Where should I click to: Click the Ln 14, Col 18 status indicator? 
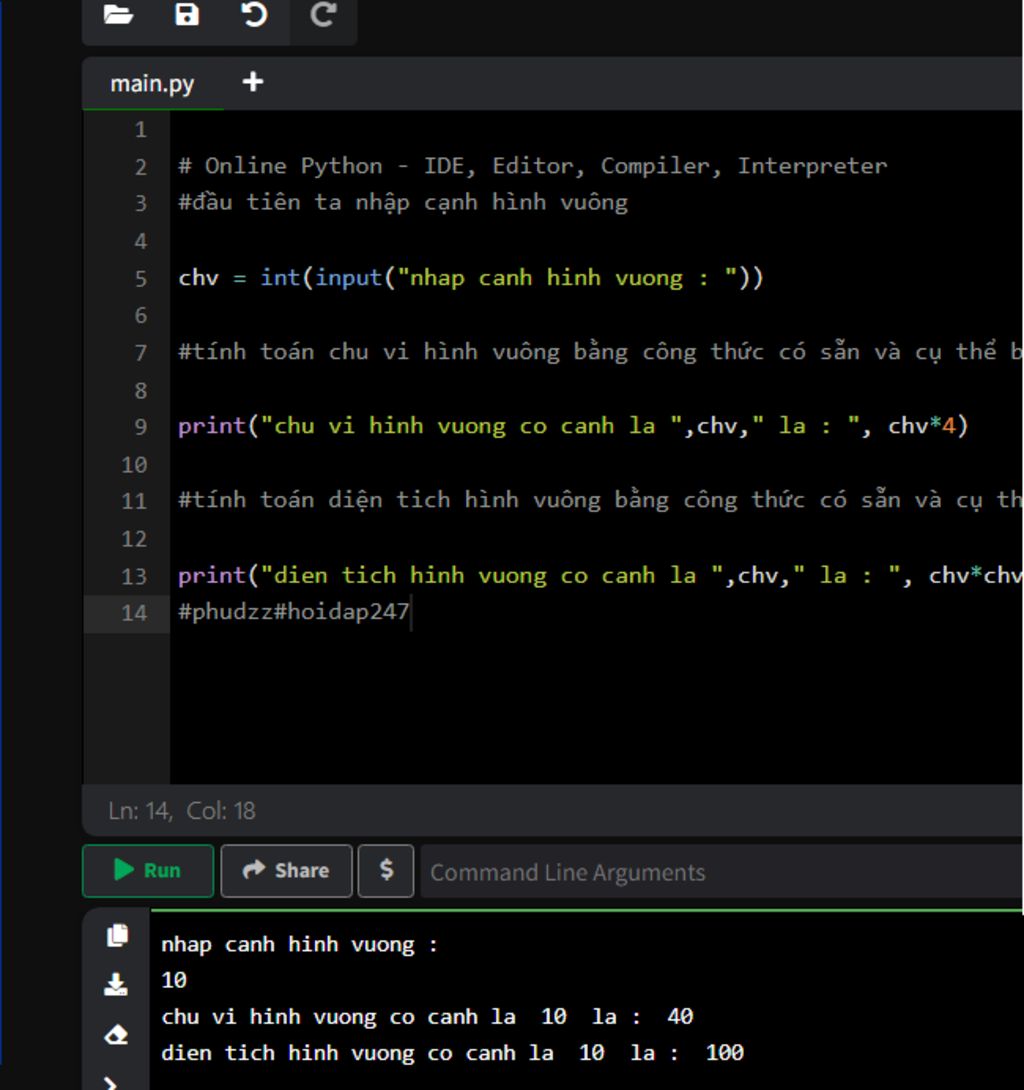[182, 811]
